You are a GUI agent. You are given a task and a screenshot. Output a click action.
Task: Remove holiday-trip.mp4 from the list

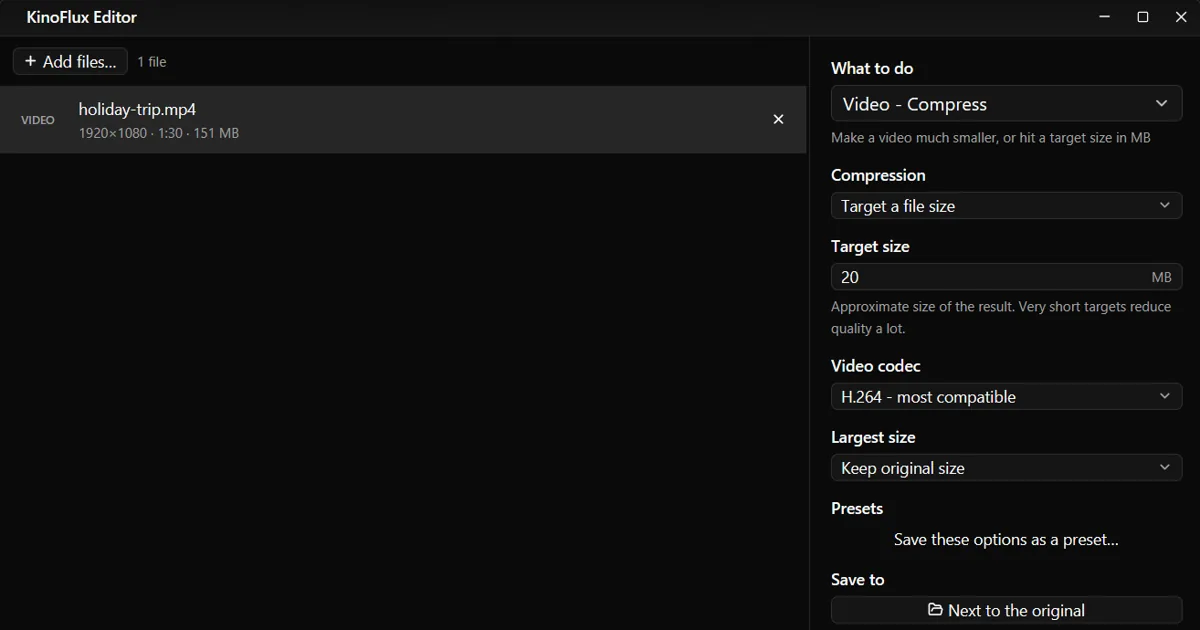[778, 119]
